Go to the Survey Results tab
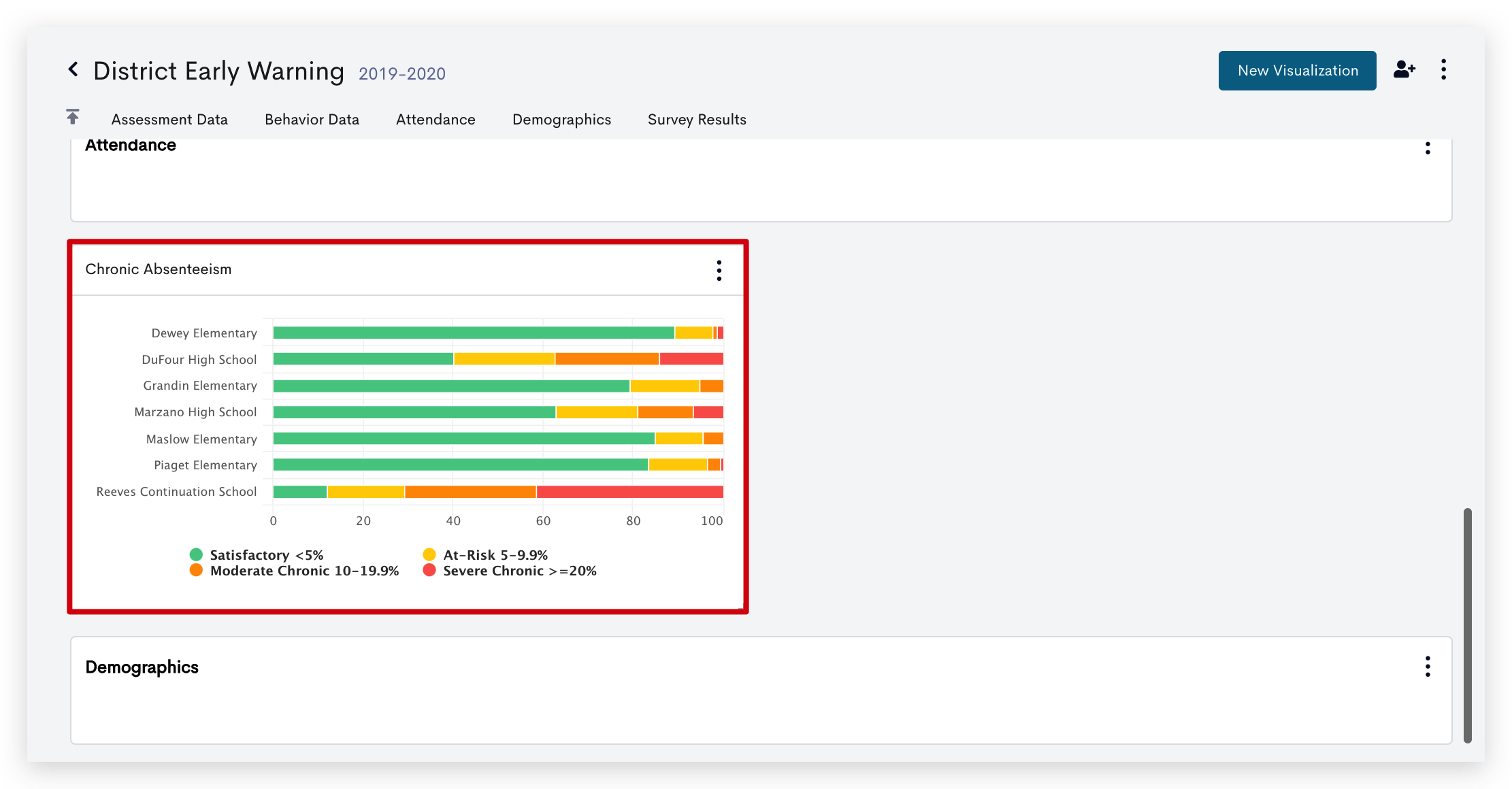Screen dimensions: 1512x789 pyautogui.click(x=697, y=120)
